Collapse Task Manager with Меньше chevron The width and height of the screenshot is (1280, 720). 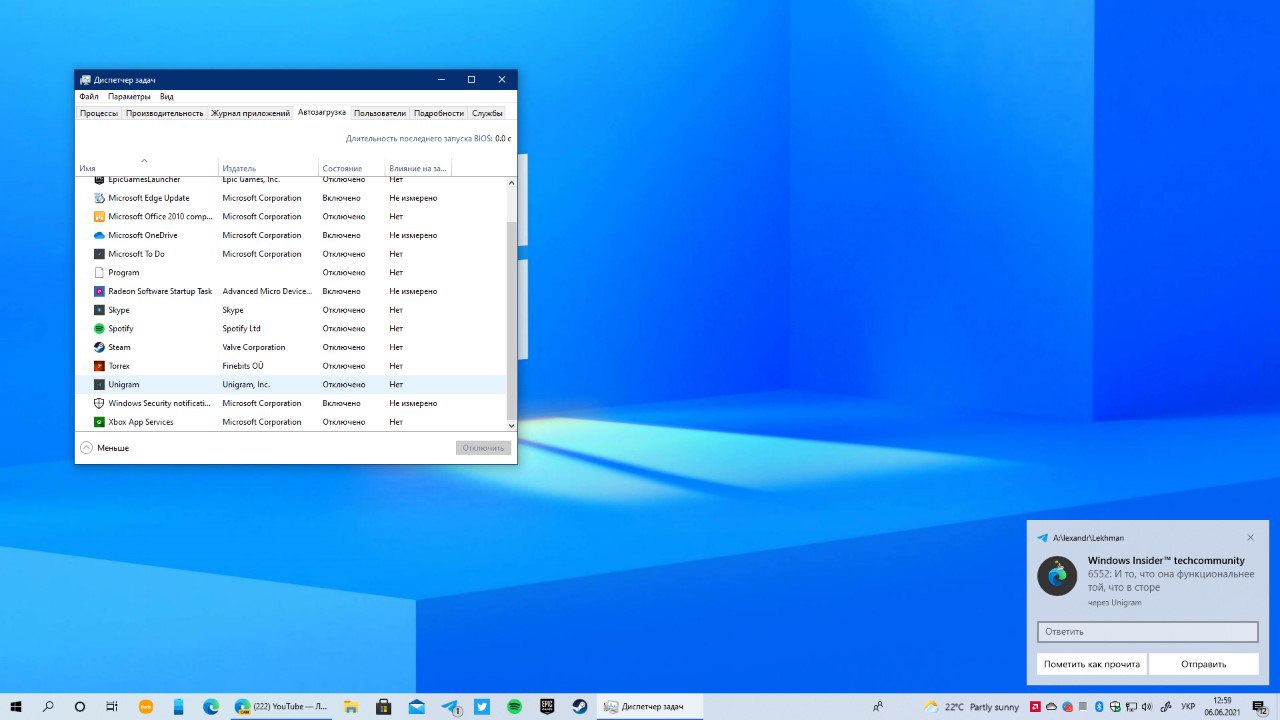click(86, 448)
